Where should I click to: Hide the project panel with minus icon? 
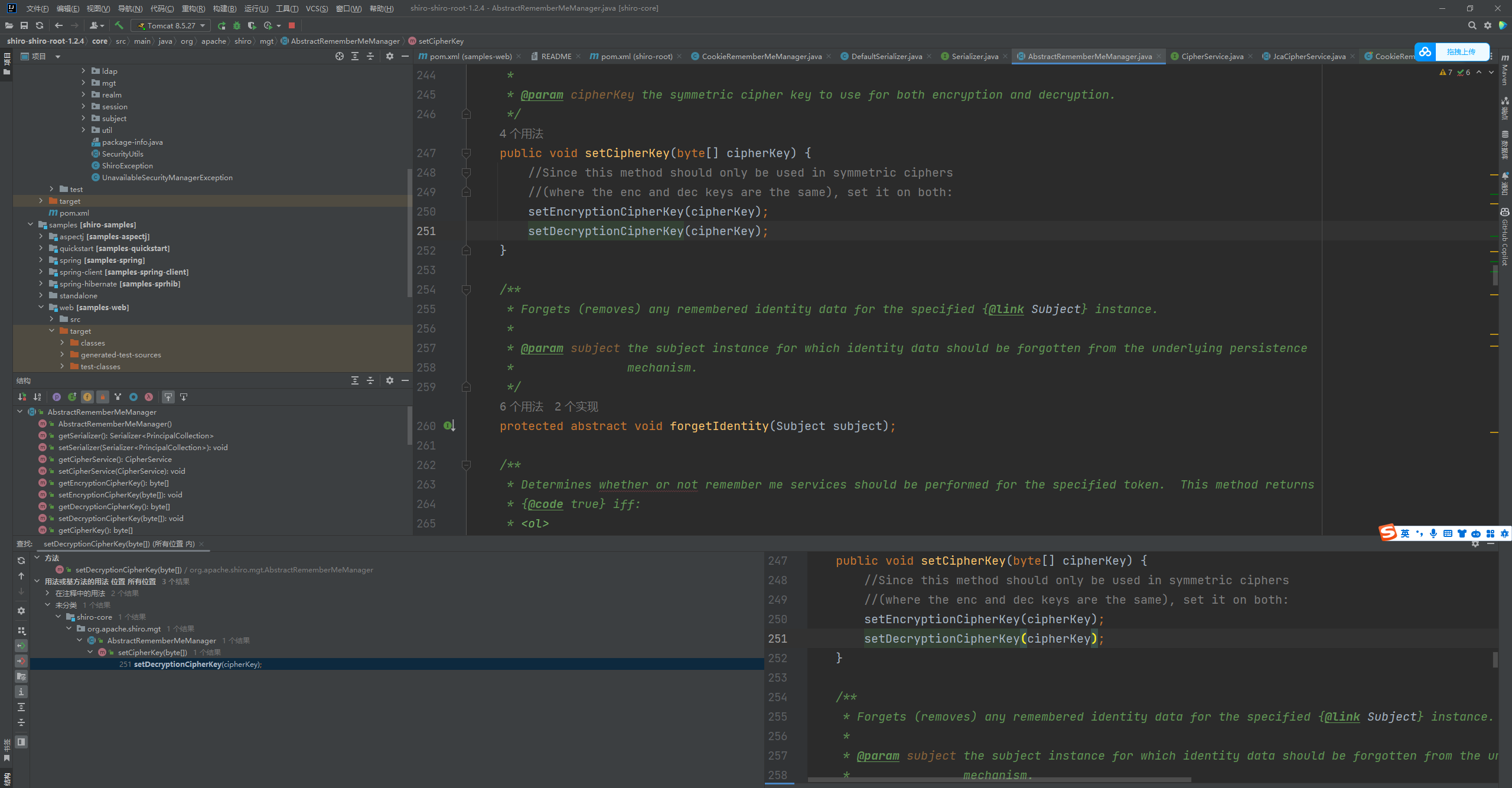click(x=405, y=56)
